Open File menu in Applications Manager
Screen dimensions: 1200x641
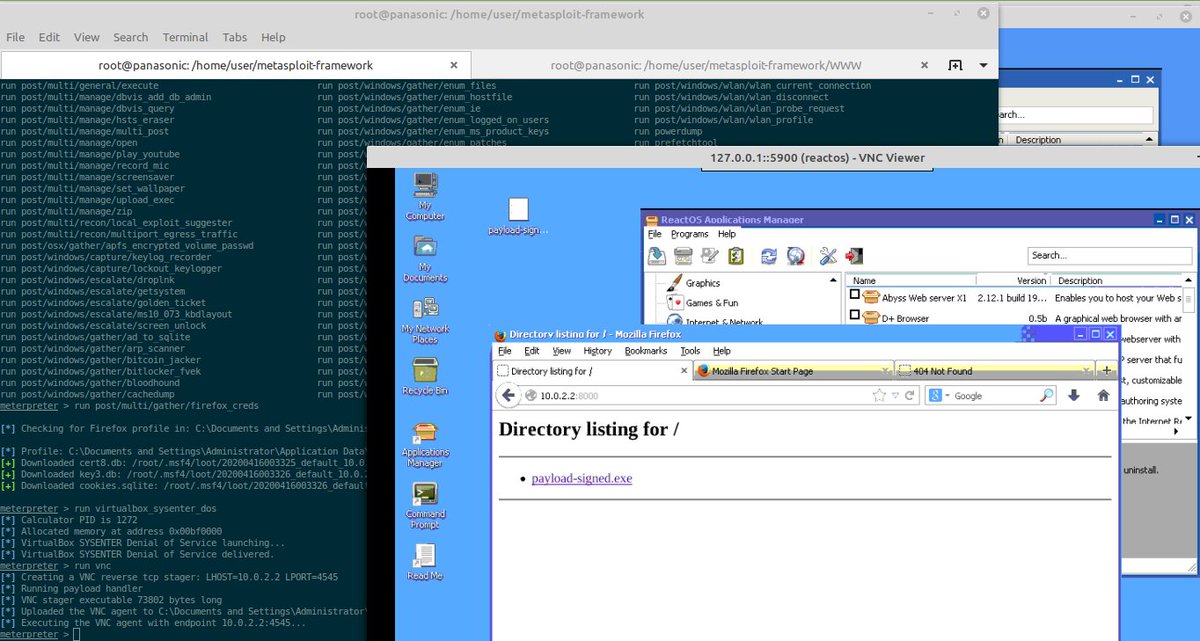pos(654,234)
